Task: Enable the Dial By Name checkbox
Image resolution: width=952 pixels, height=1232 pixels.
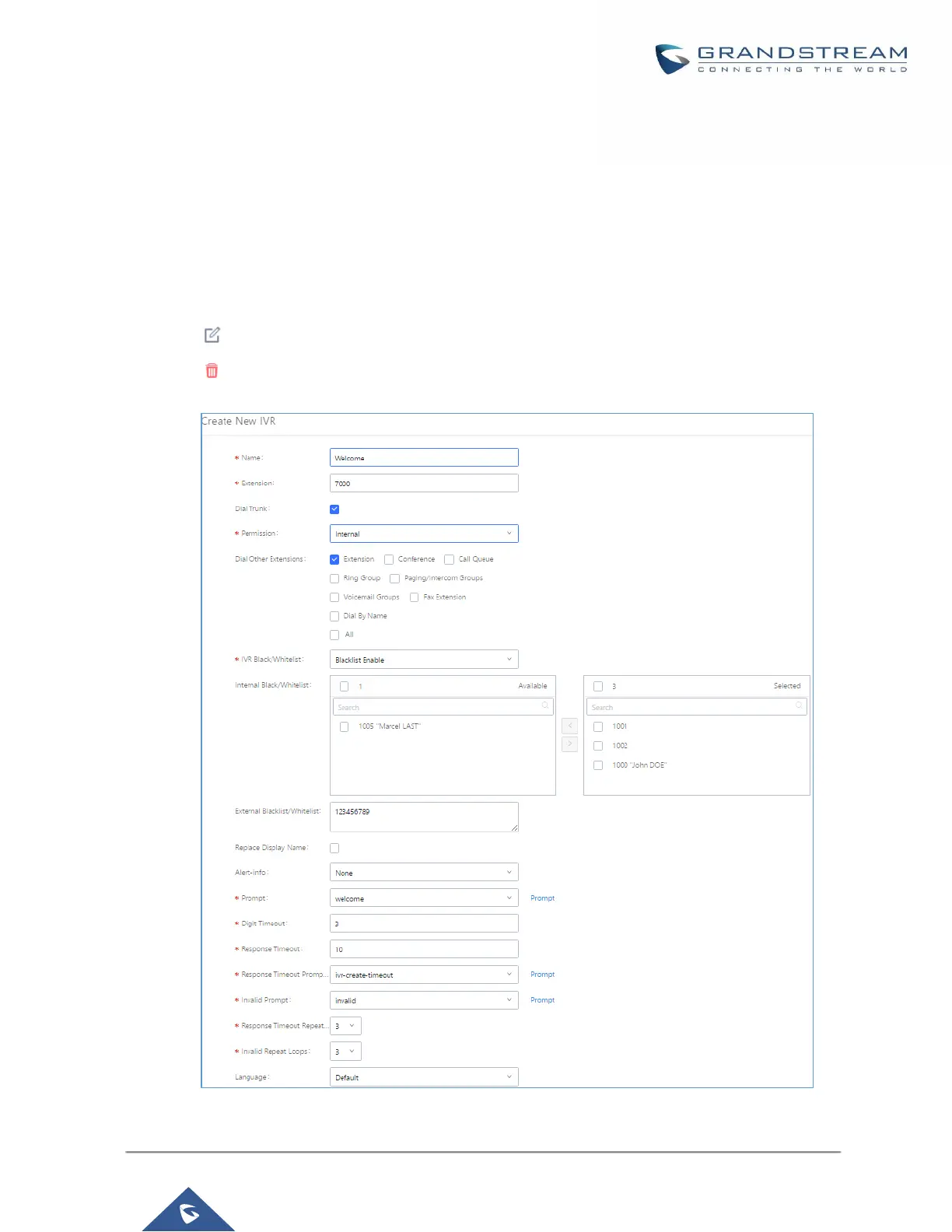Action: point(334,616)
